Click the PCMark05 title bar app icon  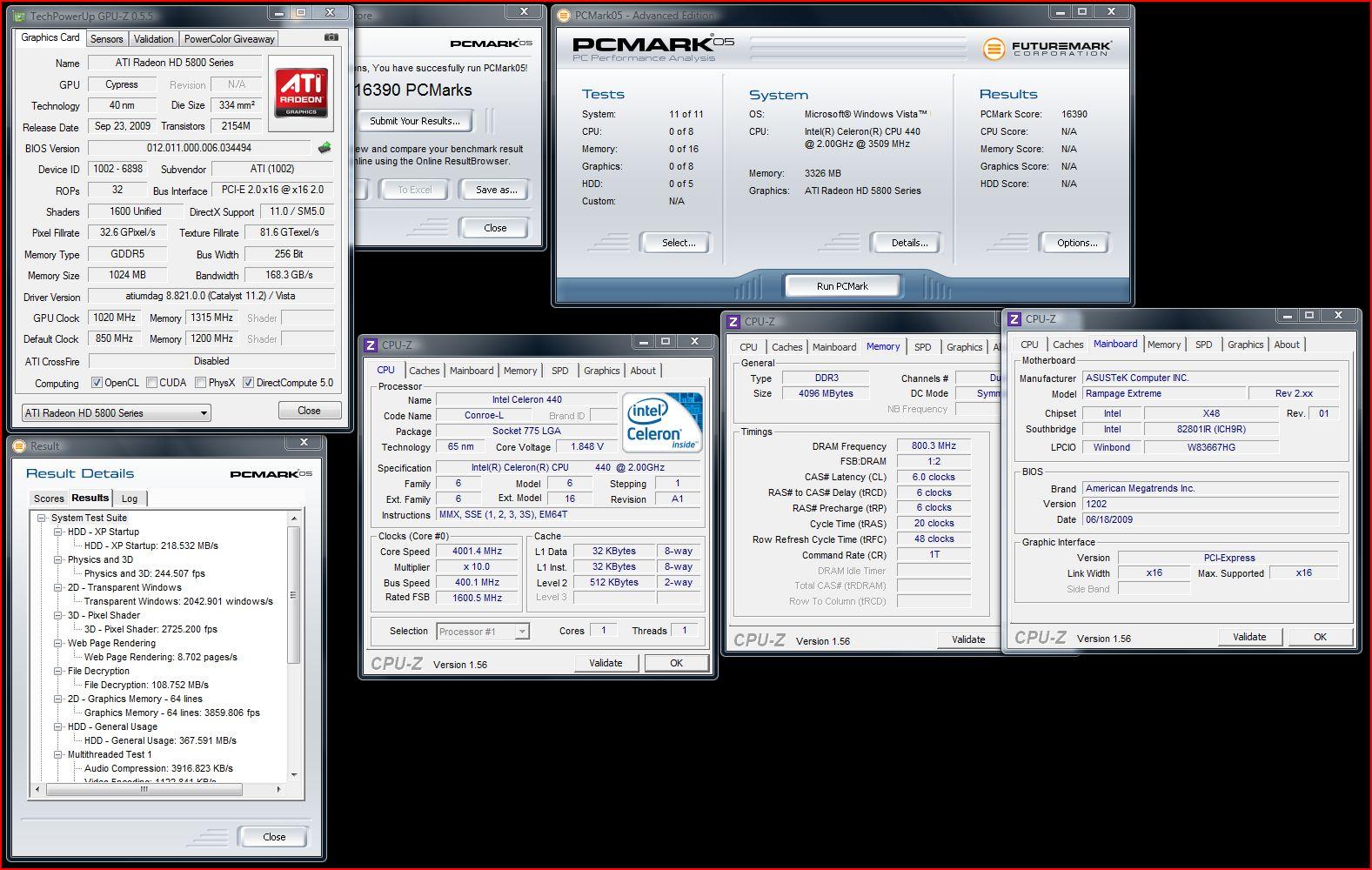click(x=563, y=15)
